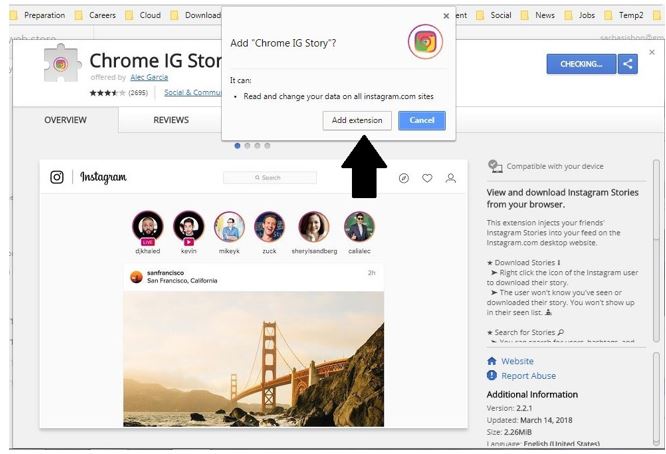Click the sanfrancisco username text

(x=165, y=273)
